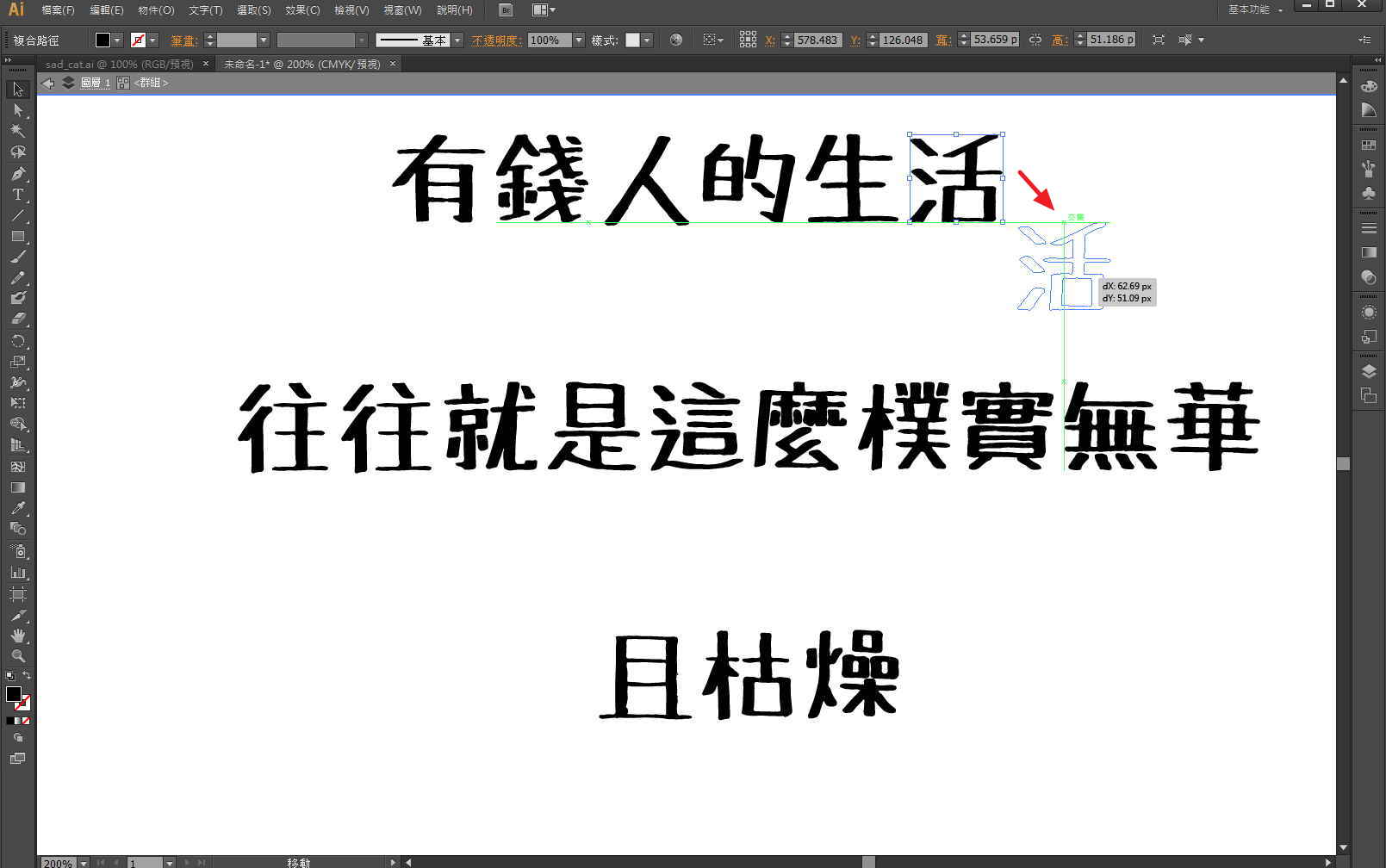This screenshot has width=1386, height=868.
Task: Click the 不透明度 label link
Action: click(497, 40)
